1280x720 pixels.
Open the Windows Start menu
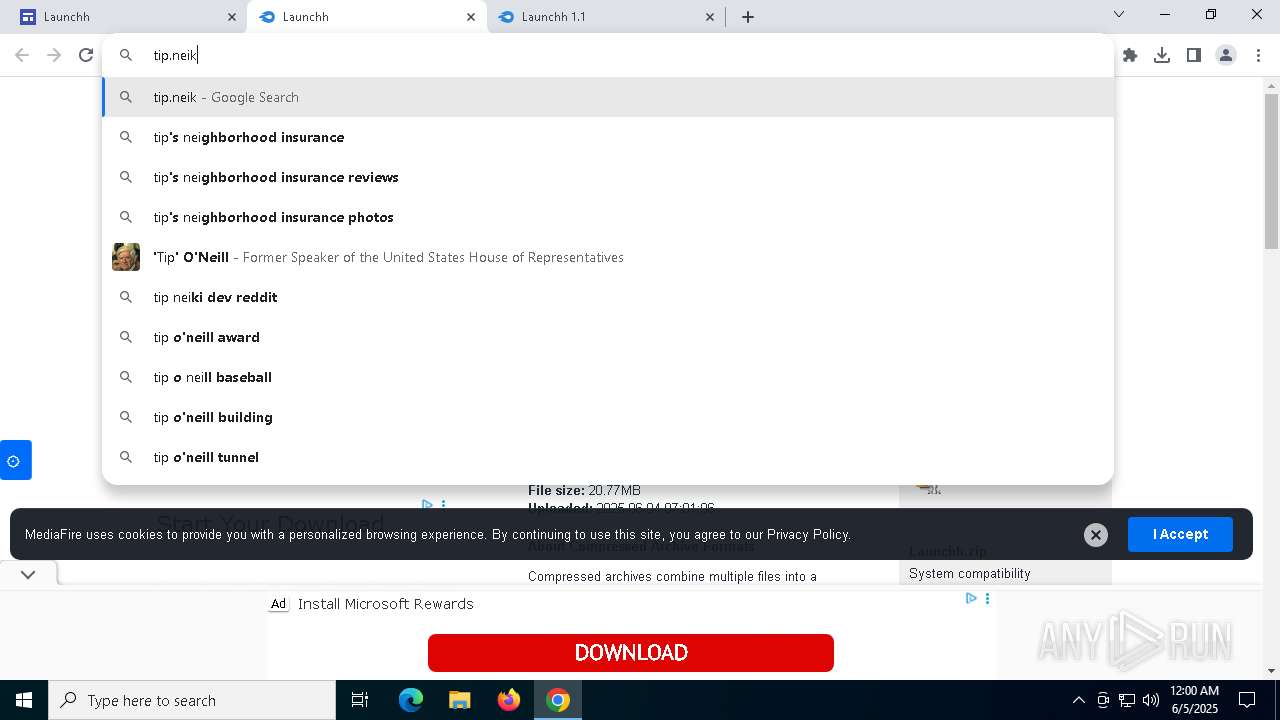(x=24, y=700)
